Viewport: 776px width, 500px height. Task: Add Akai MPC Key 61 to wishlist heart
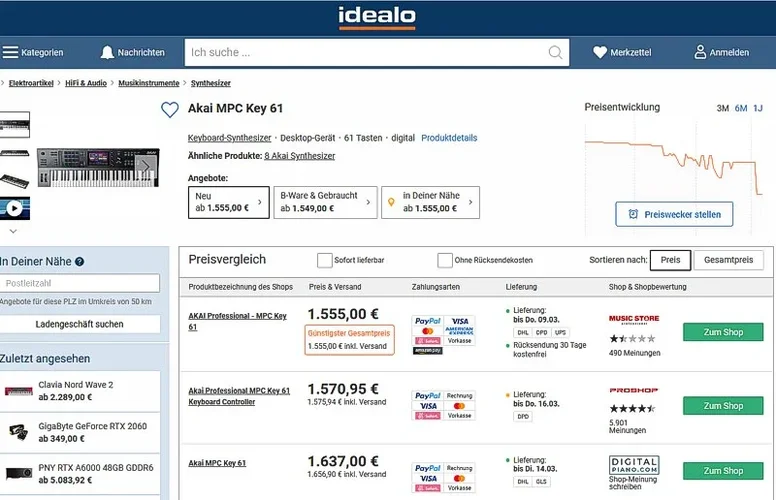170,110
